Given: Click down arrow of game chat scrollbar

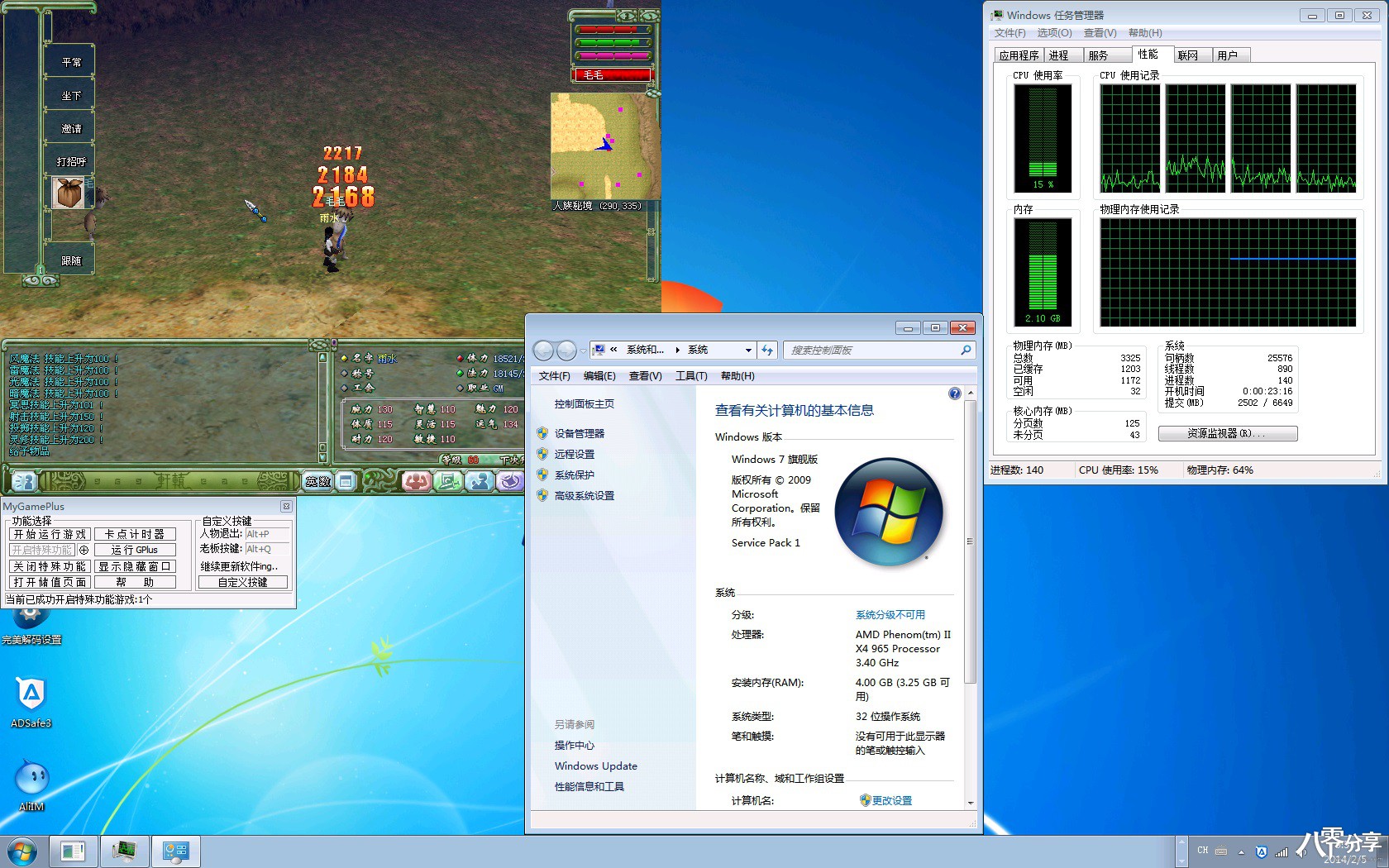Looking at the screenshot, I should pyautogui.click(x=323, y=456).
